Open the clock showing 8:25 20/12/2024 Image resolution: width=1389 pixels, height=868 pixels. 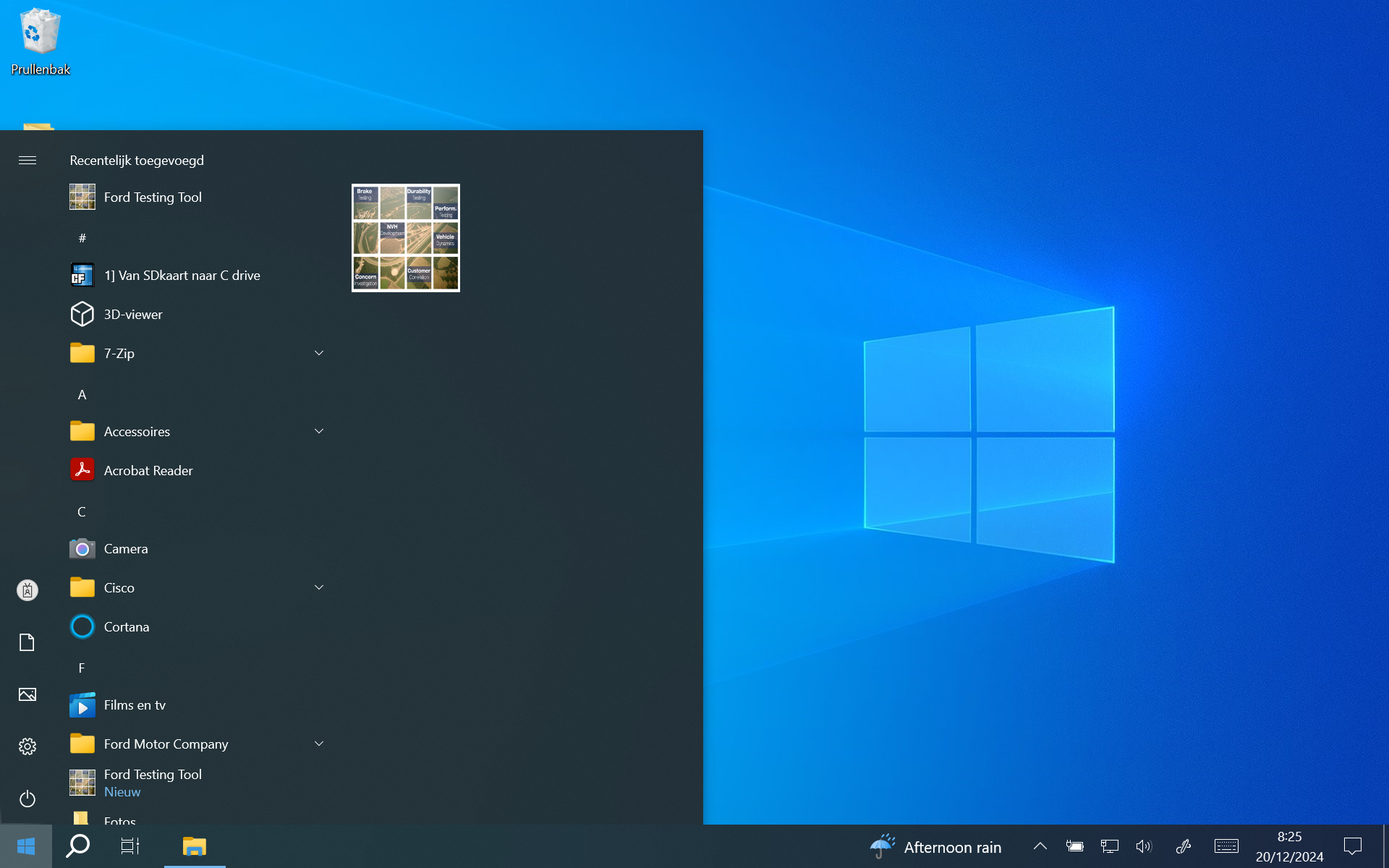(x=1289, y=846)
